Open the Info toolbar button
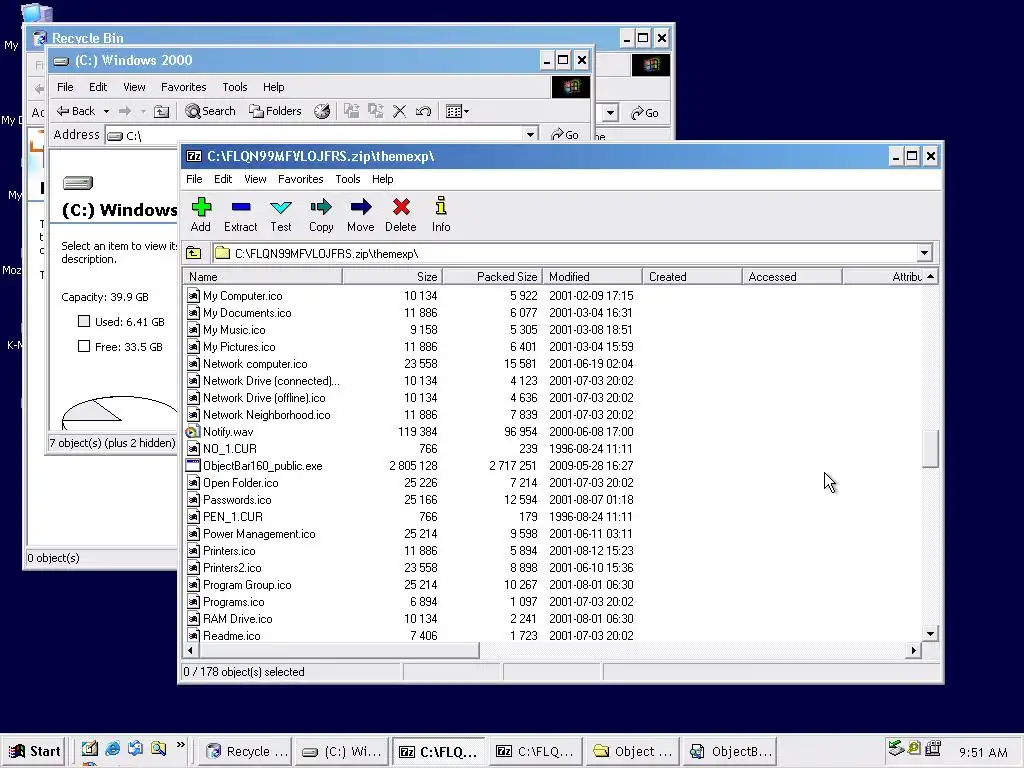Viewport: 1024px width, 768px height. click(x=441, y=215)
